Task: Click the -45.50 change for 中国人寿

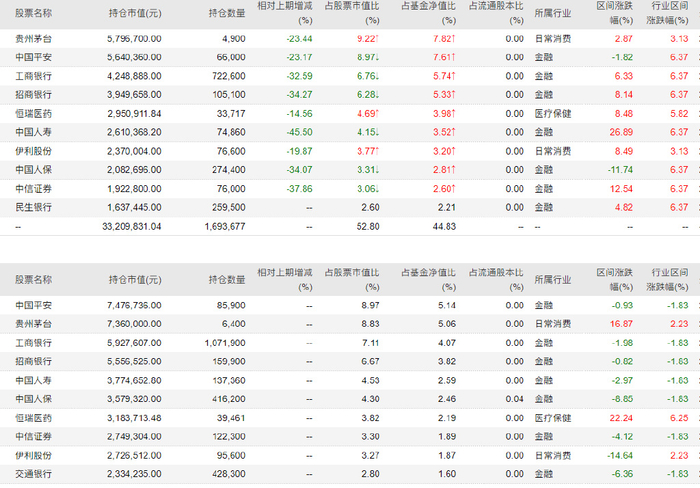Action: tap(299, 132)
